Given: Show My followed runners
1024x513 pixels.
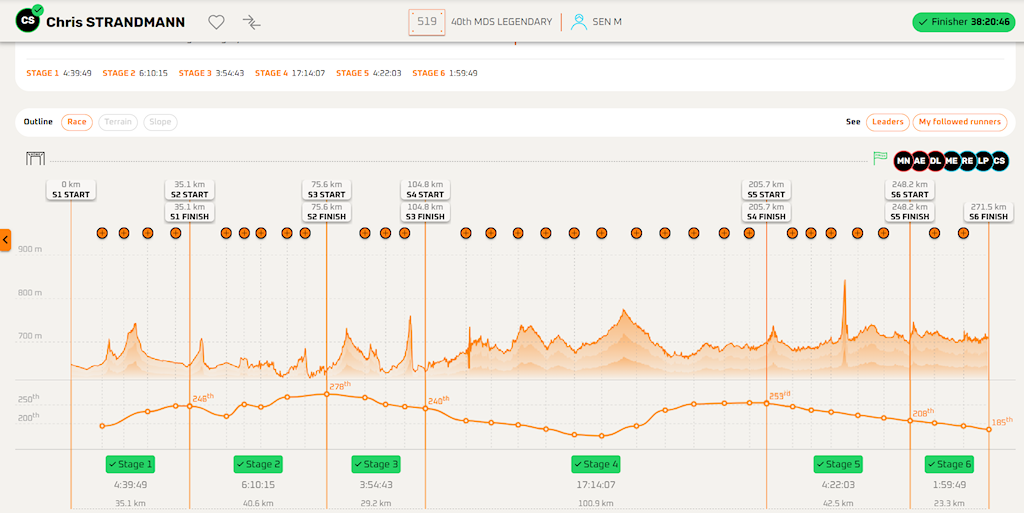Looking at the screenshot, I should click(x=959, y=122).
